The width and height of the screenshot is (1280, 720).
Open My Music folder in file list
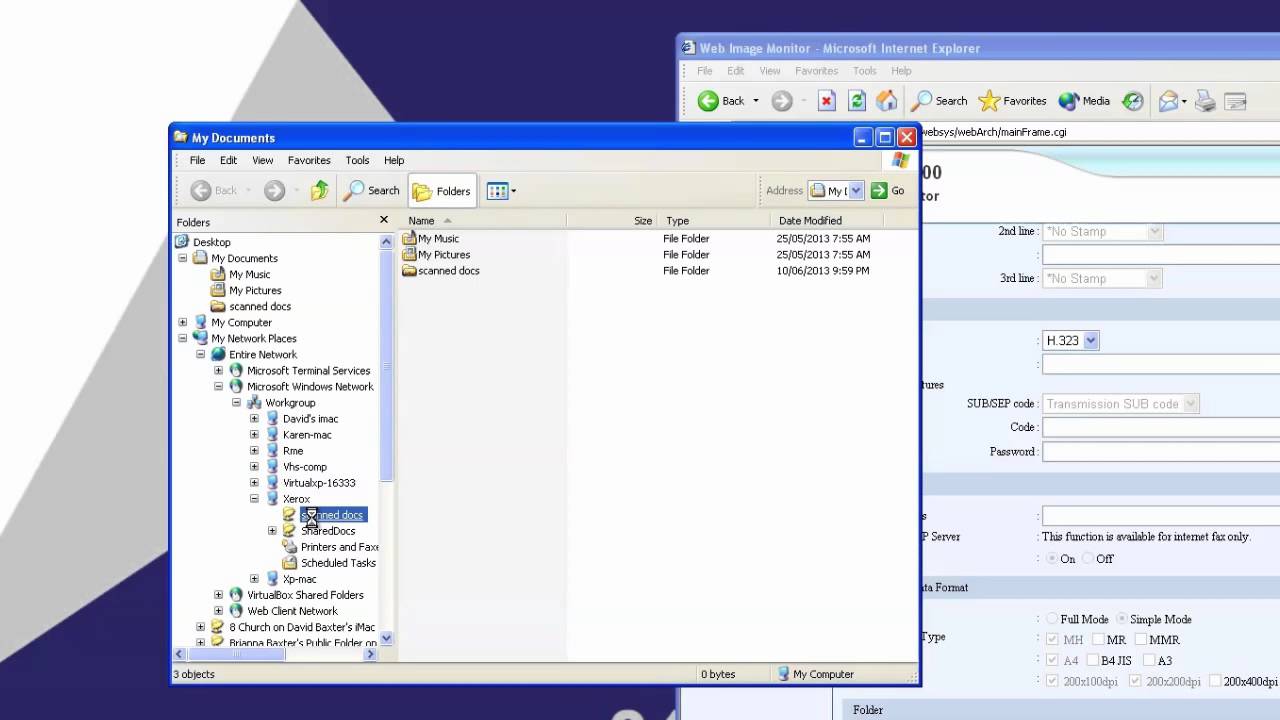(x=431, y=239)
